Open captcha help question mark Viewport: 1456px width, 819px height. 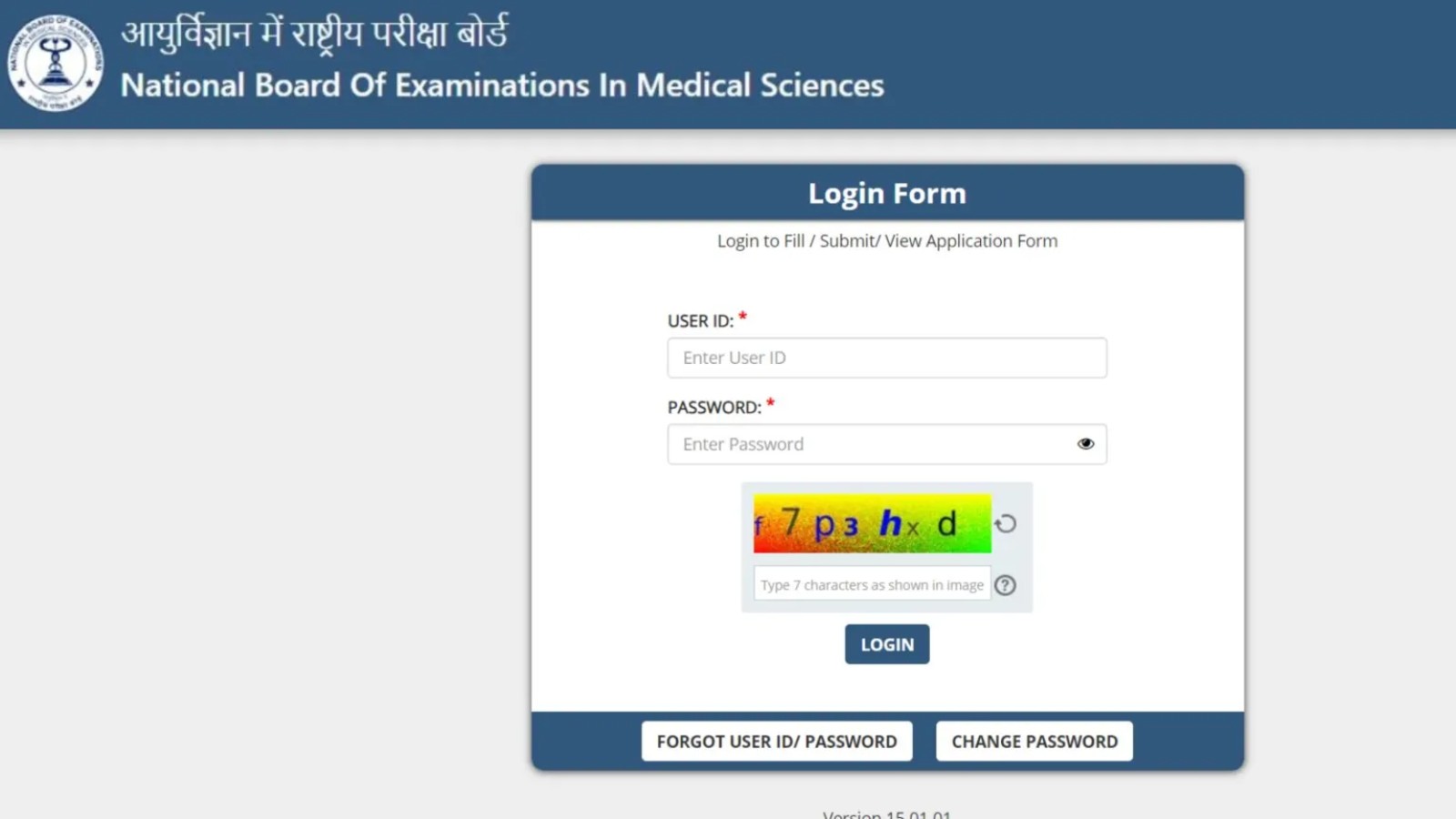pyautogui.click(x=1006, y=585)
